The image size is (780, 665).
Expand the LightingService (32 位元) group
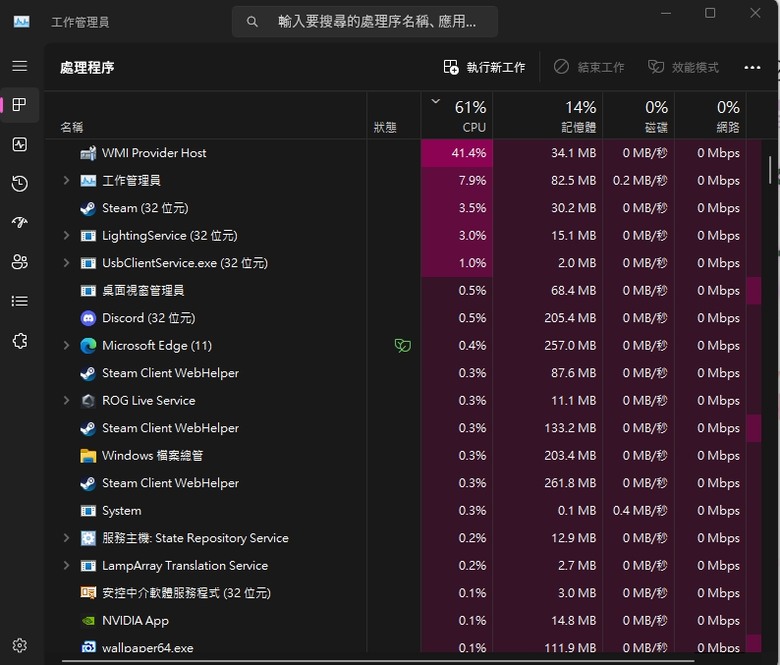tap(66, 235)
